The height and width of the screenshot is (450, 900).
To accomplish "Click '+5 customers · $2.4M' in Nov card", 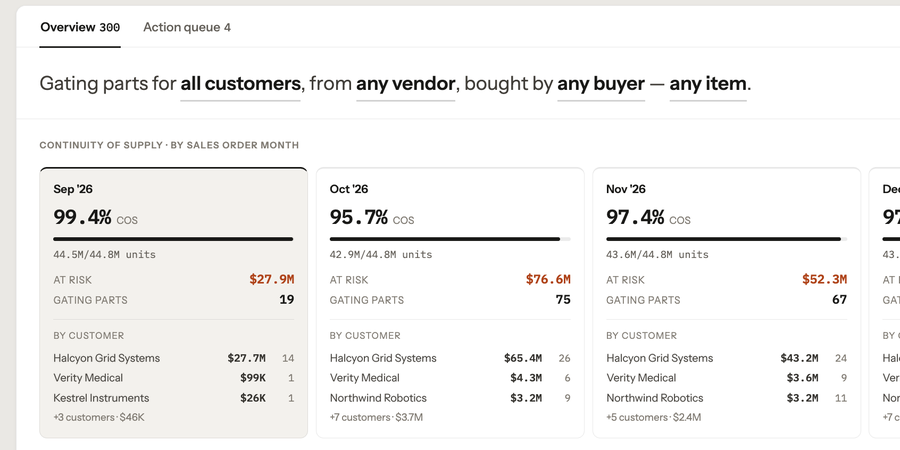I will tap(654, 417).
